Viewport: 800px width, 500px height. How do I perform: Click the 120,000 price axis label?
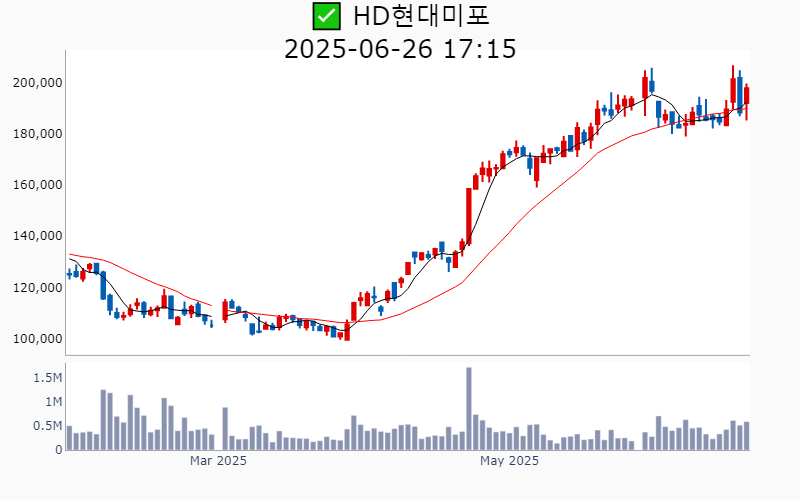pyautogui.click(x=37, y=287)
